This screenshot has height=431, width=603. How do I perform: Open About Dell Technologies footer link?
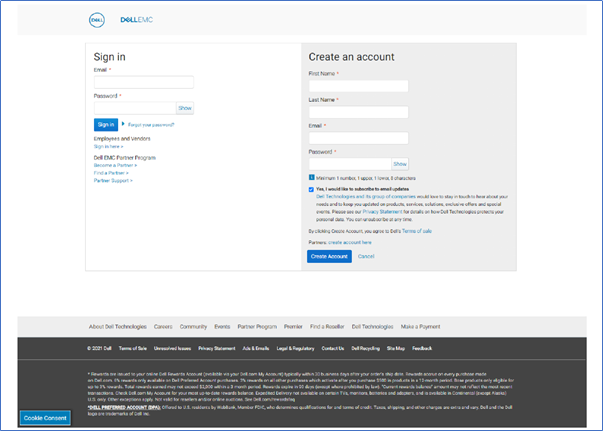118,327
